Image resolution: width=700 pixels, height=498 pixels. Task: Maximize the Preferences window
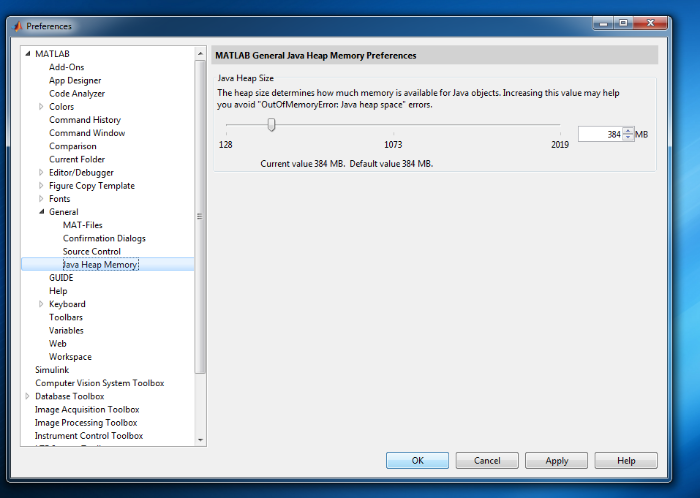point(624,23)
